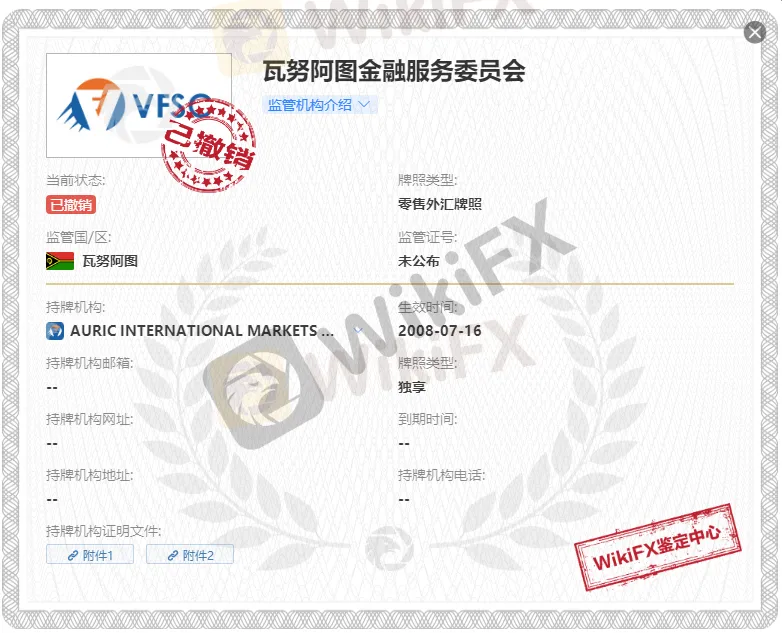Click the 当前状态 label
Viewport: 782px width, 633px height.
[x=76, y=180]
